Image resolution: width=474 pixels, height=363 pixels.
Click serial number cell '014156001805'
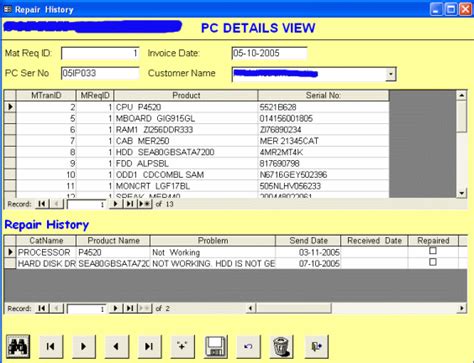323,118
